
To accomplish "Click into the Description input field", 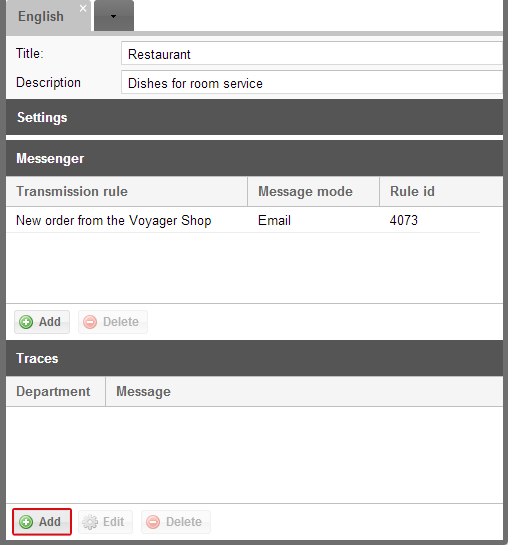I will pos(312,82).
